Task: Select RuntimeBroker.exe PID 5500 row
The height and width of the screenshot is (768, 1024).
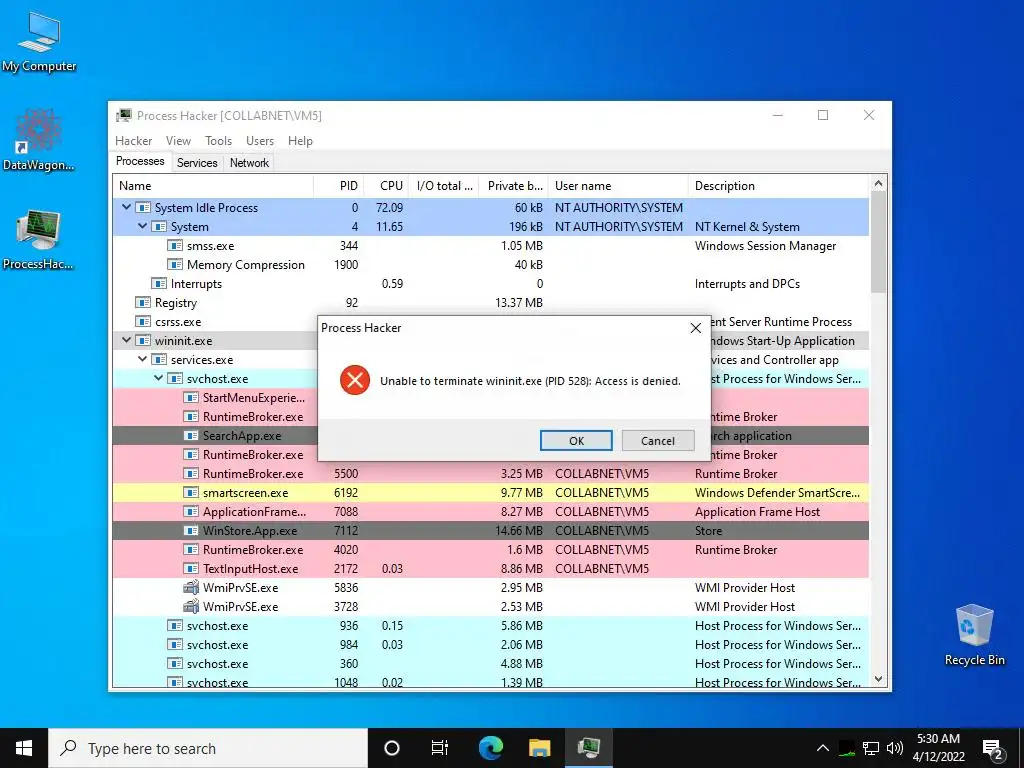Action: 490,473
